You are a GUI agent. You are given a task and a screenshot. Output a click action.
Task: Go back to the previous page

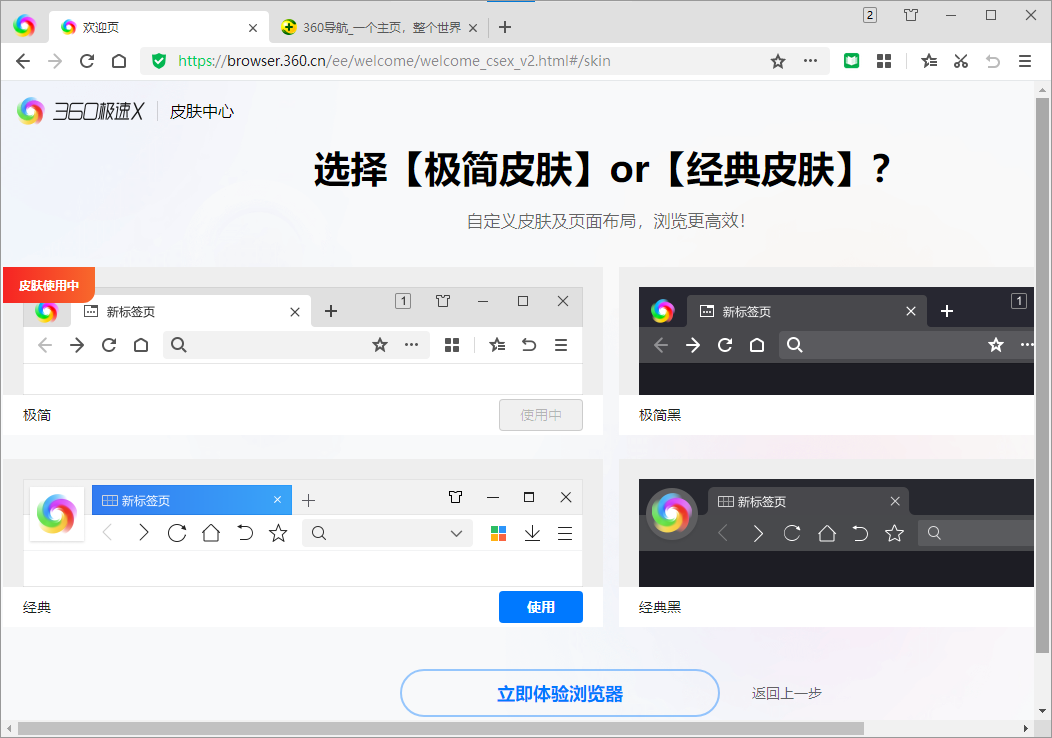coord(23,61)
